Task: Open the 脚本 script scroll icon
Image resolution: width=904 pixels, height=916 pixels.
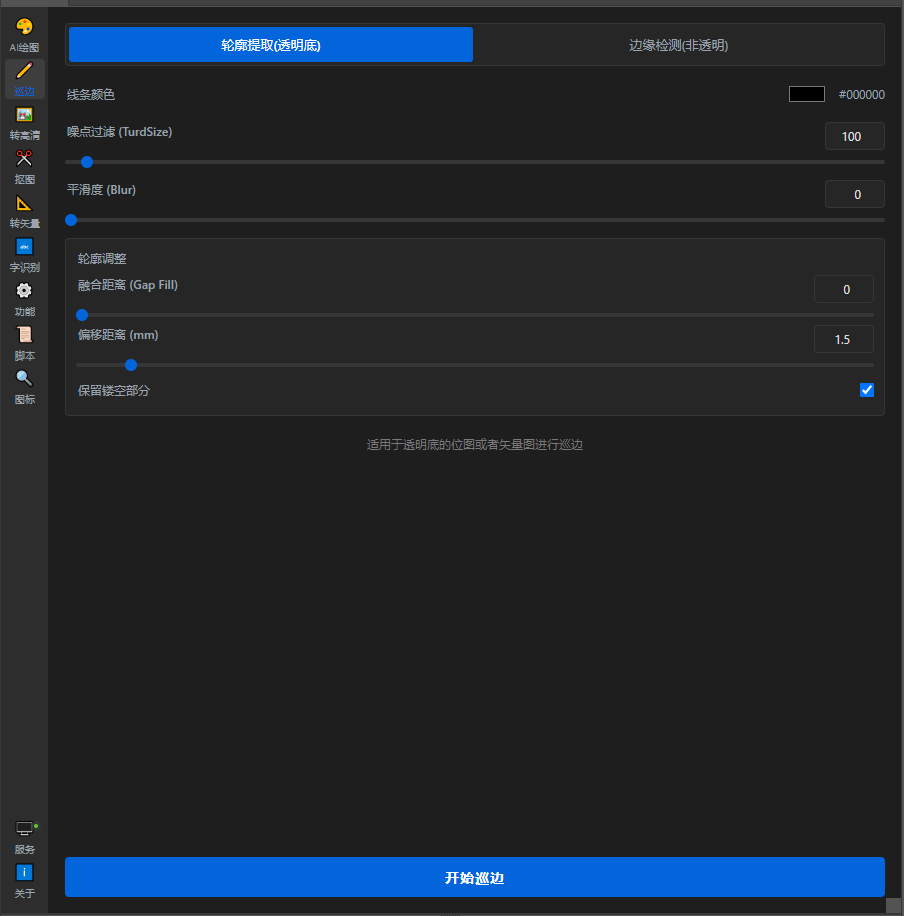Action: point(24,336)
